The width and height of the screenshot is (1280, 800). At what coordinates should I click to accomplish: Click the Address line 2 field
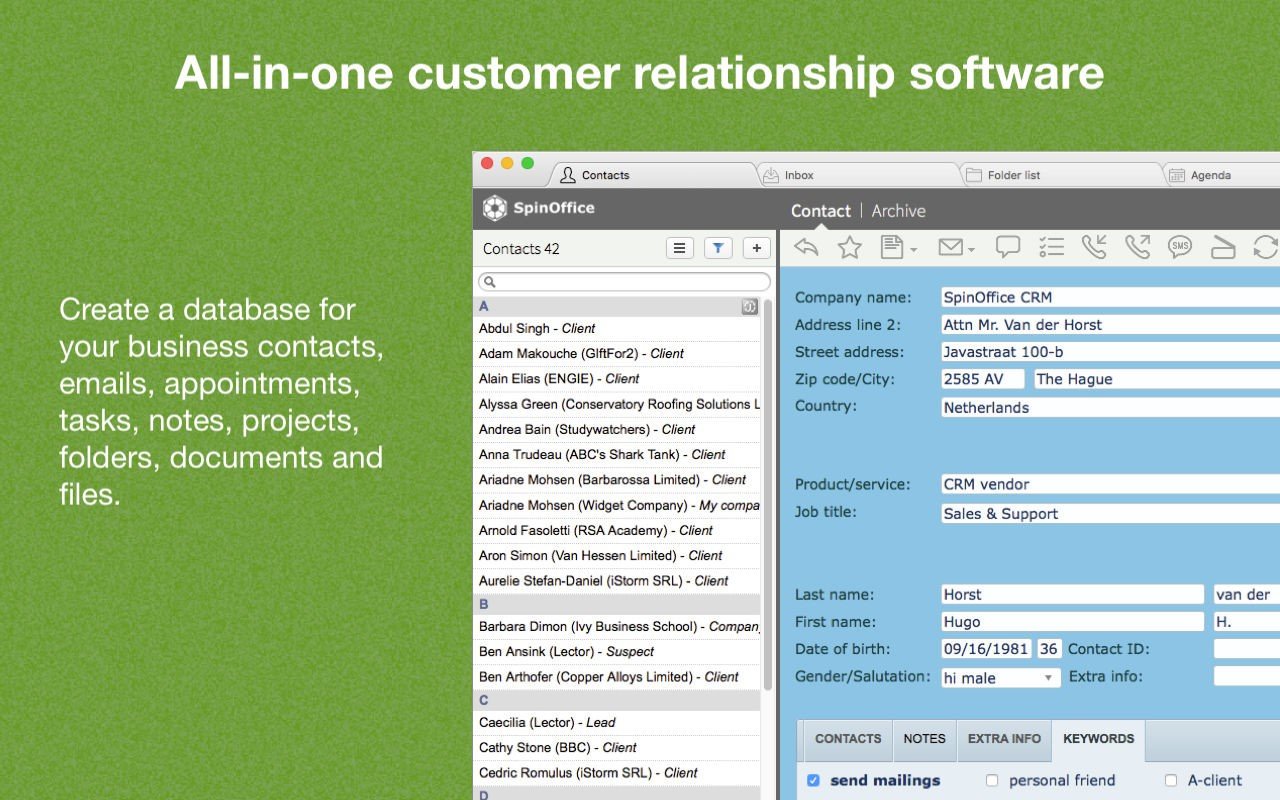pyautogui.click(x=1110, y=325)
